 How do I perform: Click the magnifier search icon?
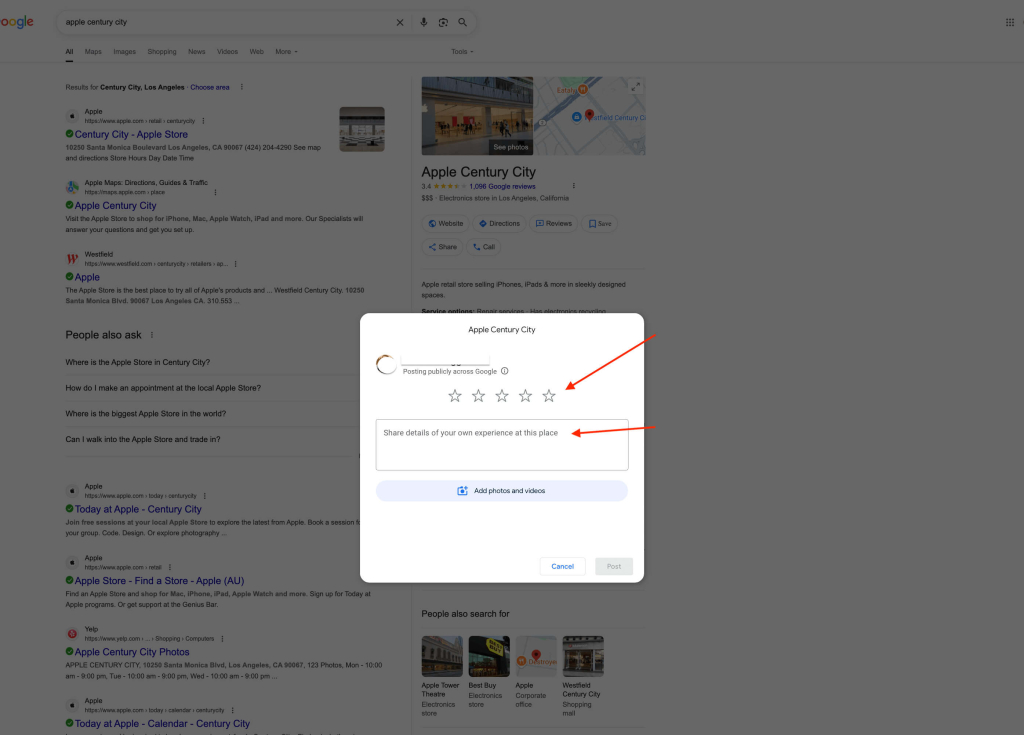click(462, 22)
